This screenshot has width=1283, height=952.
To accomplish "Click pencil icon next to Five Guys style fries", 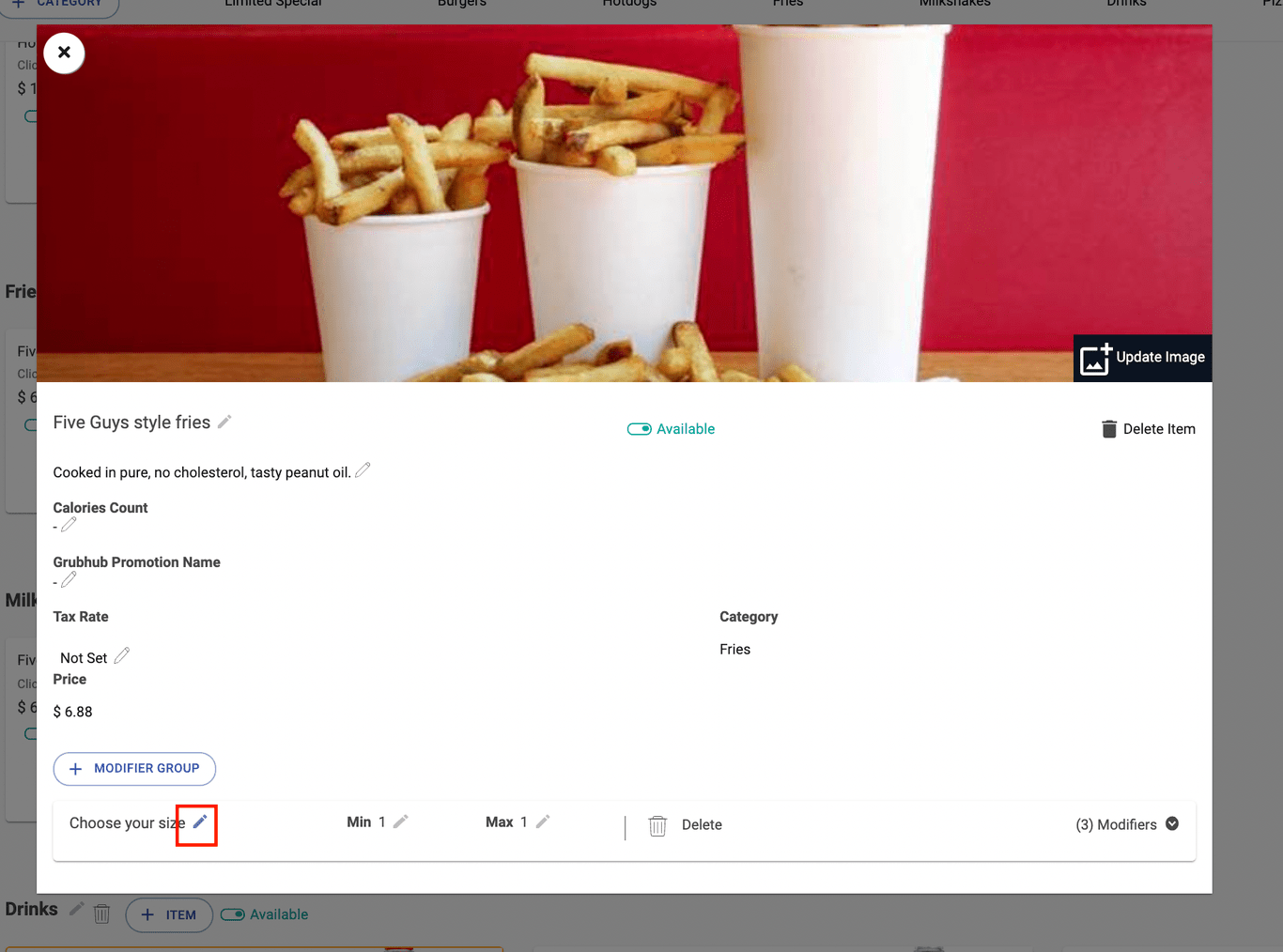I will click(x=224, y=422).
